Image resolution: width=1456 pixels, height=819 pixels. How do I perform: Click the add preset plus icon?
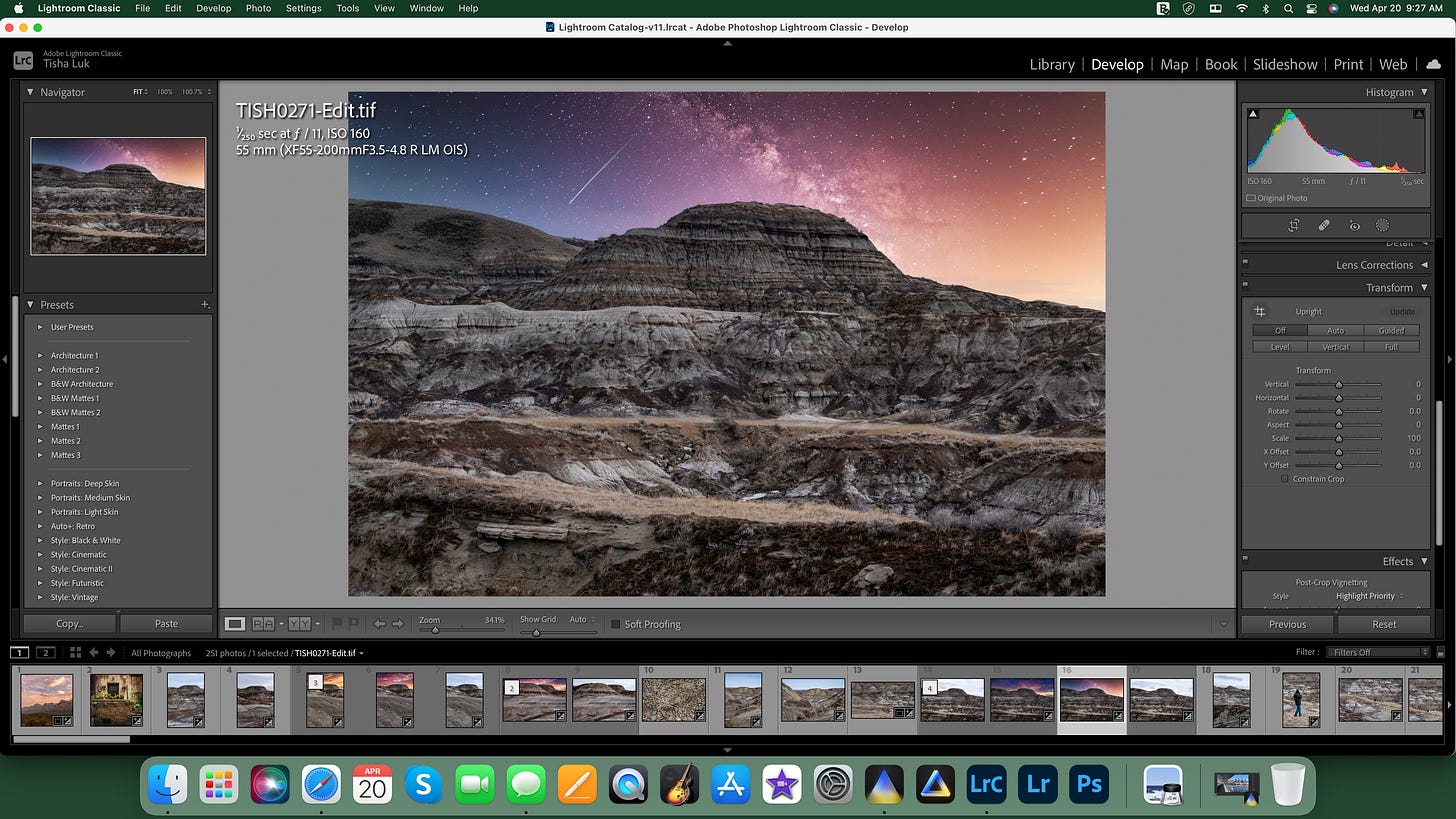205,304
